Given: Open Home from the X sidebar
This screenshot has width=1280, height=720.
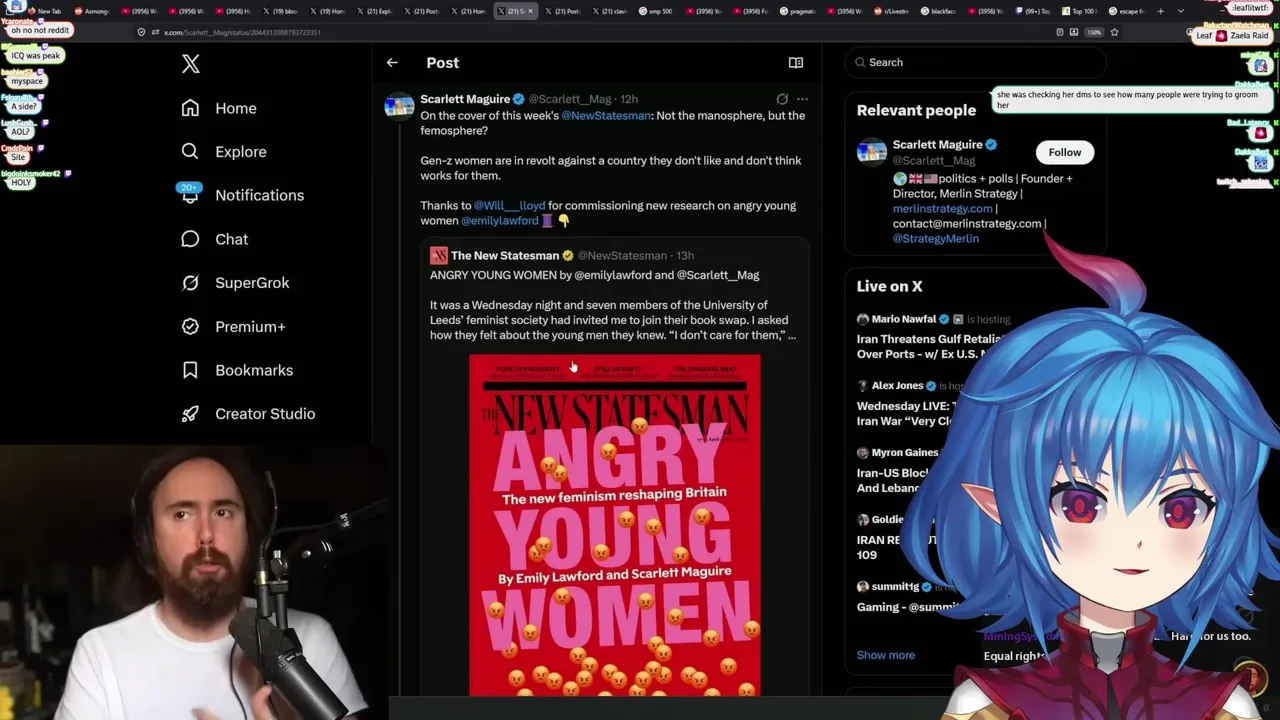Looking at the screenshot, I should [x=219, y=108].
